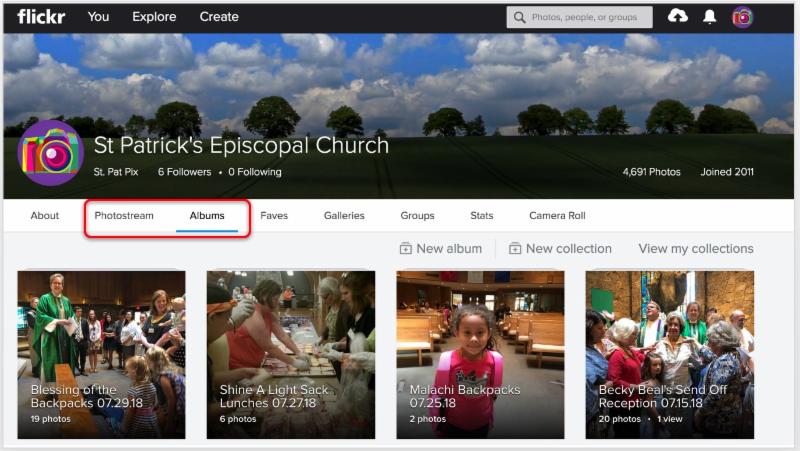Click the 20 photos label
The image size is (800, 451).
[619, 419]
